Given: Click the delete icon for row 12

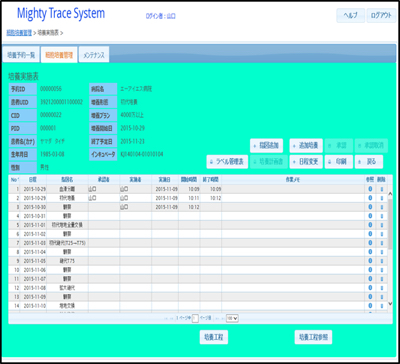Looking at the screenshot, I should tap(382, 288).
